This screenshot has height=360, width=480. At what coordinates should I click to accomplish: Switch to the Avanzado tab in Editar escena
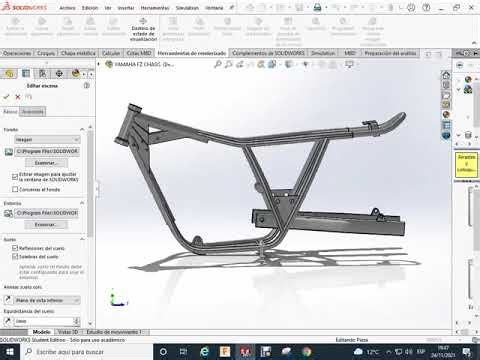point(33,112)
